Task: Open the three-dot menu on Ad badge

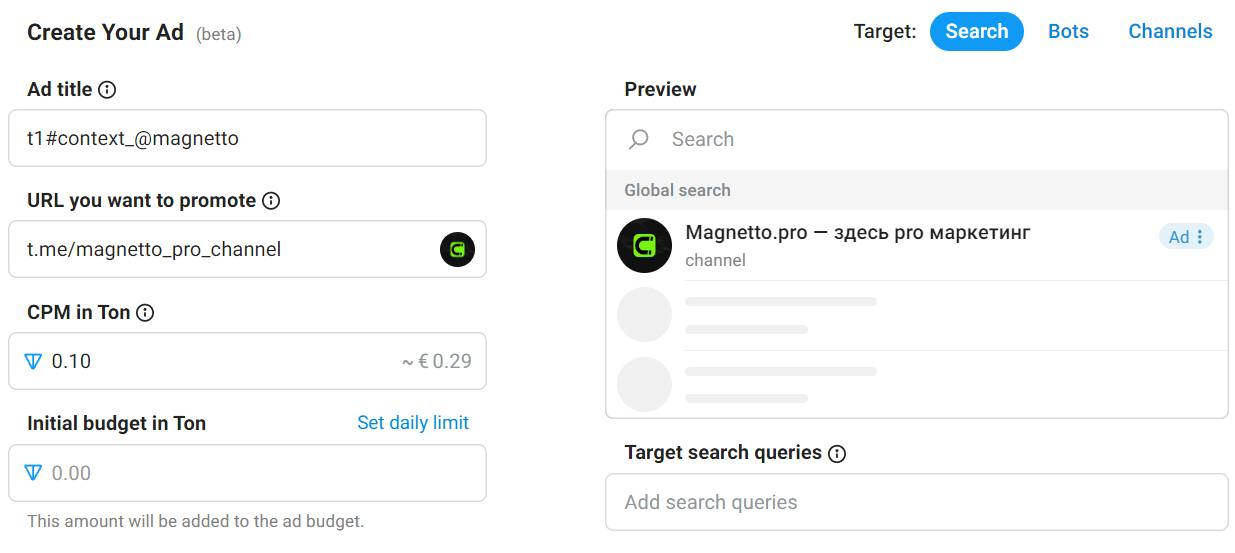Action: click(1200, 237)
